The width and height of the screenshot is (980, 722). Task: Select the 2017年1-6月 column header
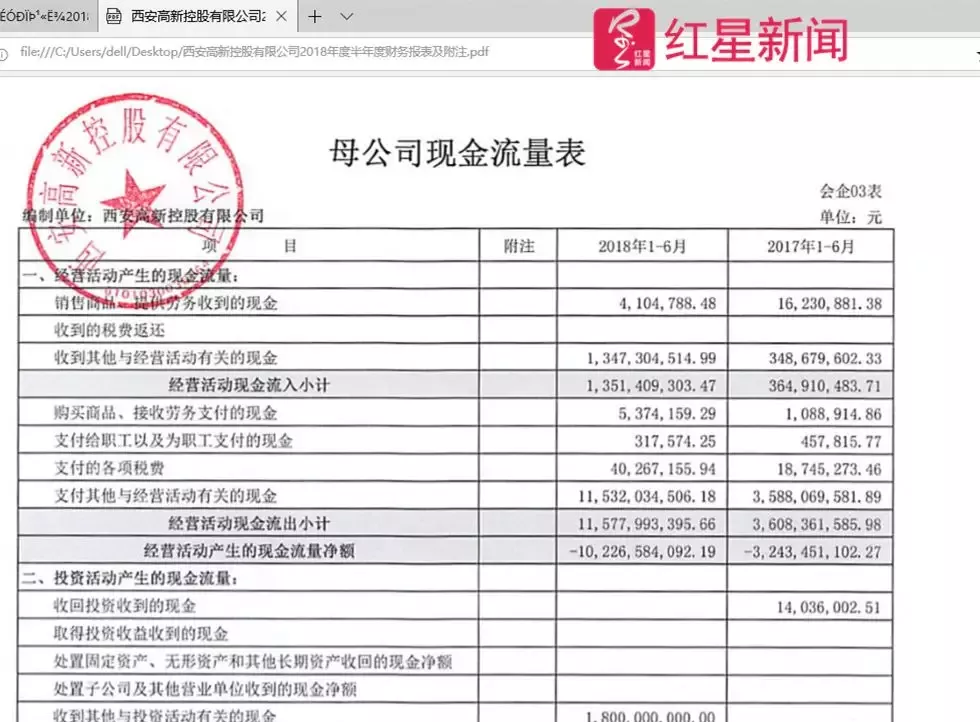(810, 246)
